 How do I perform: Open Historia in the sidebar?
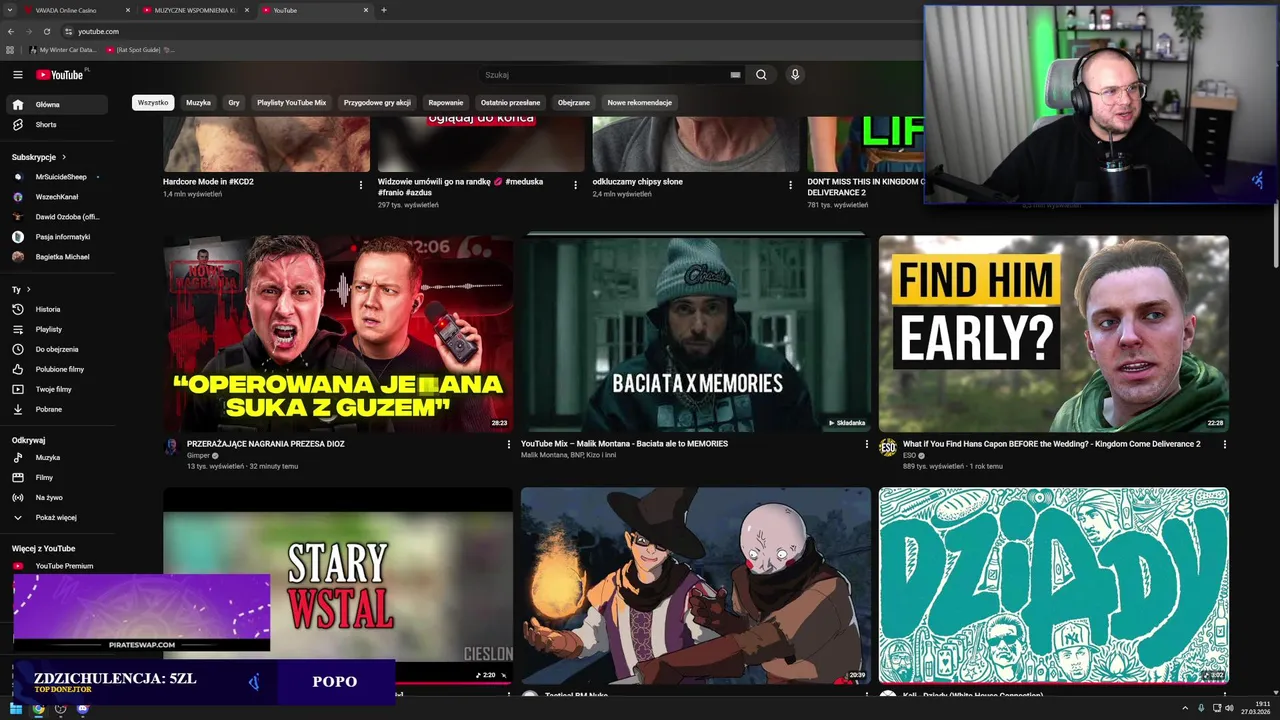pyautogui.click(x=58, y=309)
